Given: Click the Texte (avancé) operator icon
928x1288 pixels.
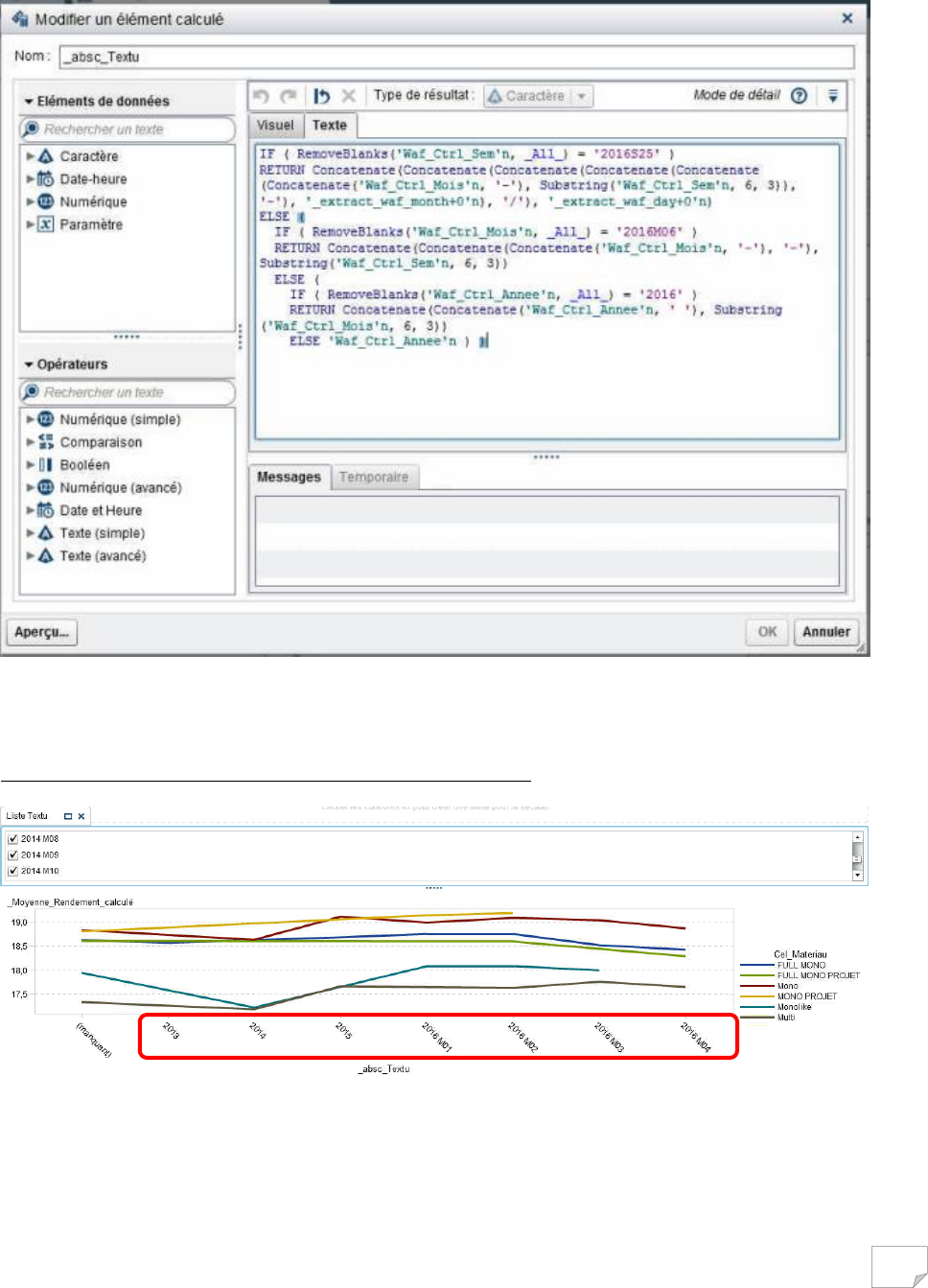Looking at the screenshot, I should (x=45, y=556).
